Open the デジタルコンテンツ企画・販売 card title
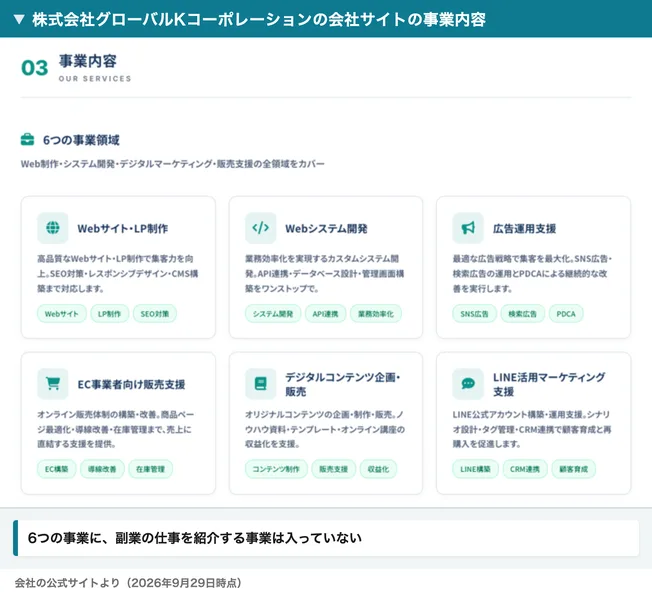The height and width of the screenshot is (600, 652). [343, 384]
